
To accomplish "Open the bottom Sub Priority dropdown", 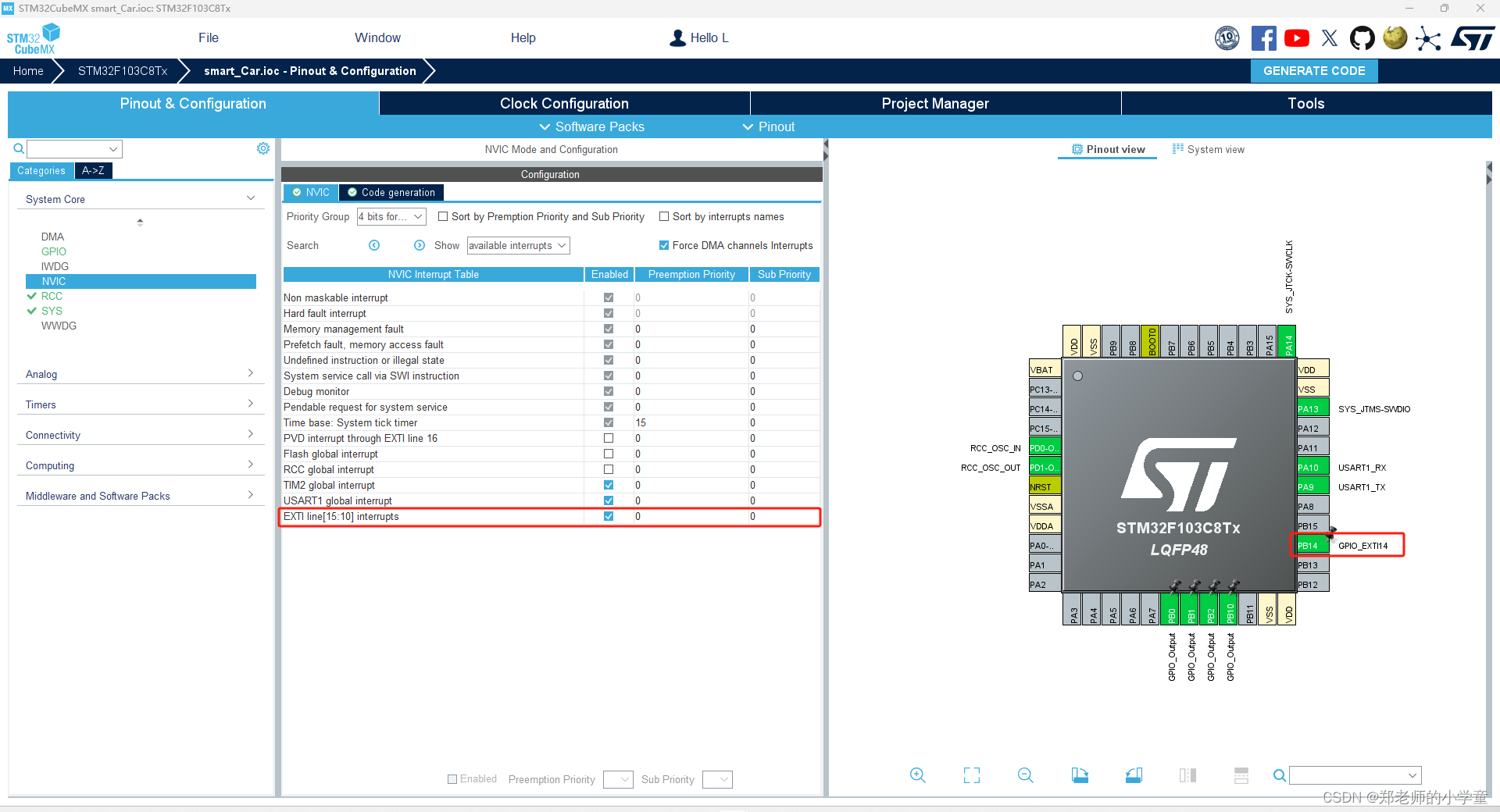I will (x=717, y=779).
